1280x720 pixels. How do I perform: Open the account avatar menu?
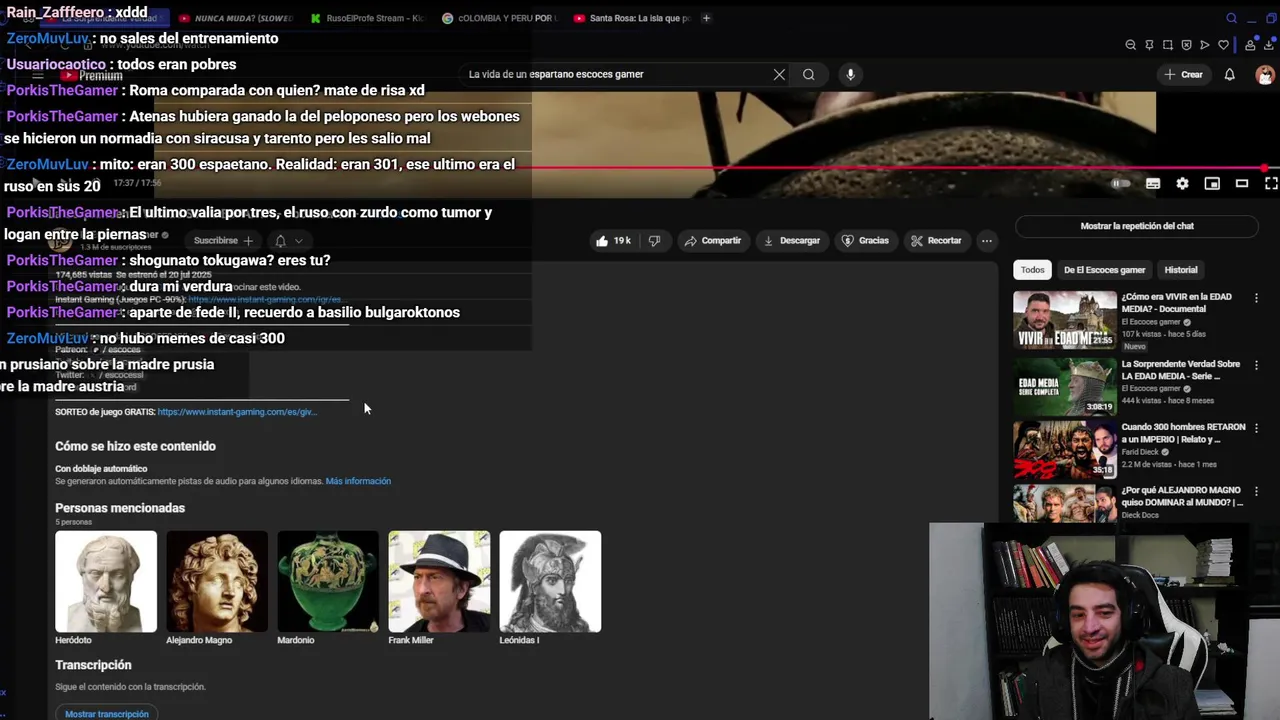coord(1265,75)
